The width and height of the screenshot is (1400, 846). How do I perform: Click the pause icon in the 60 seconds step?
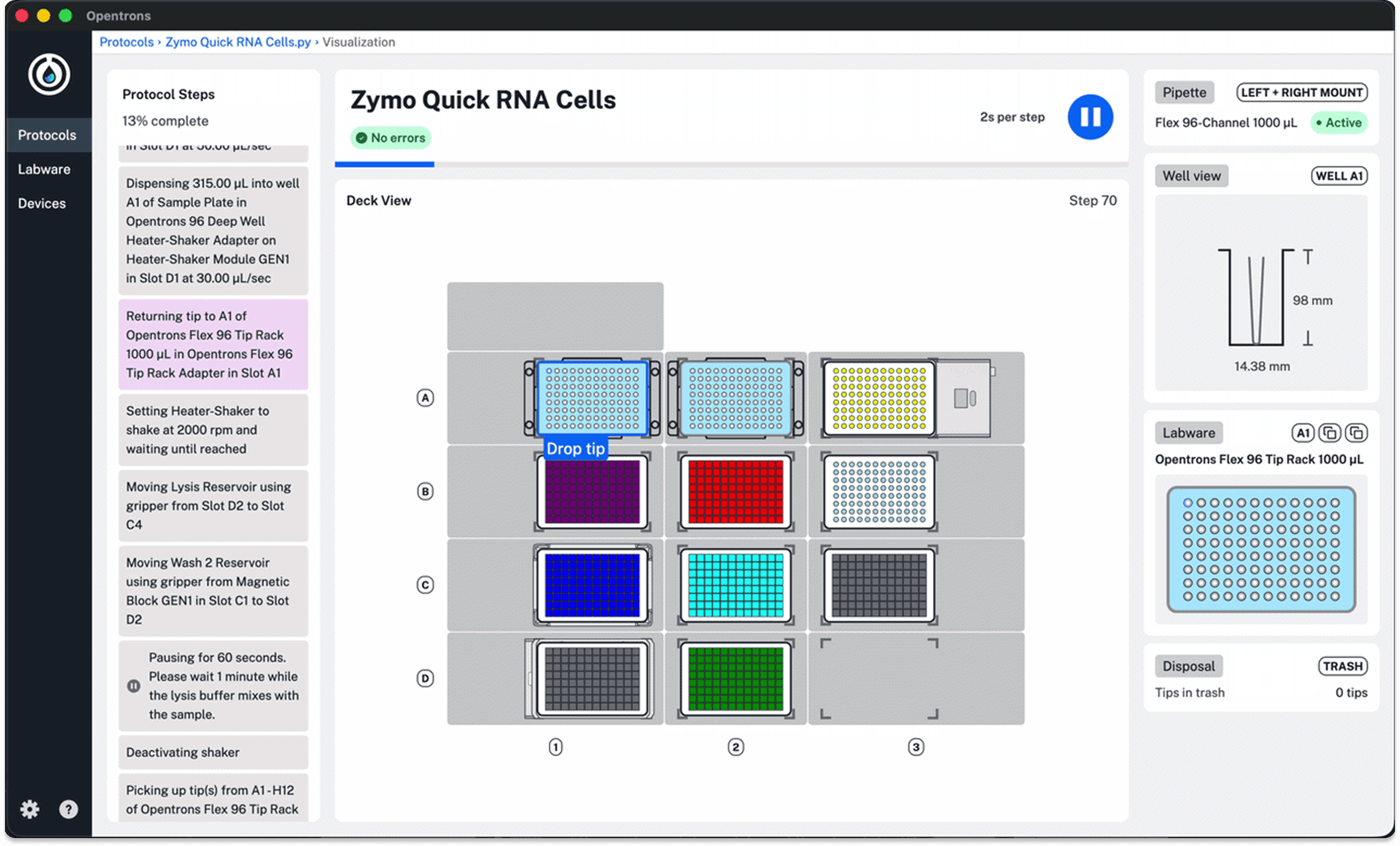(x=133, y=686)
